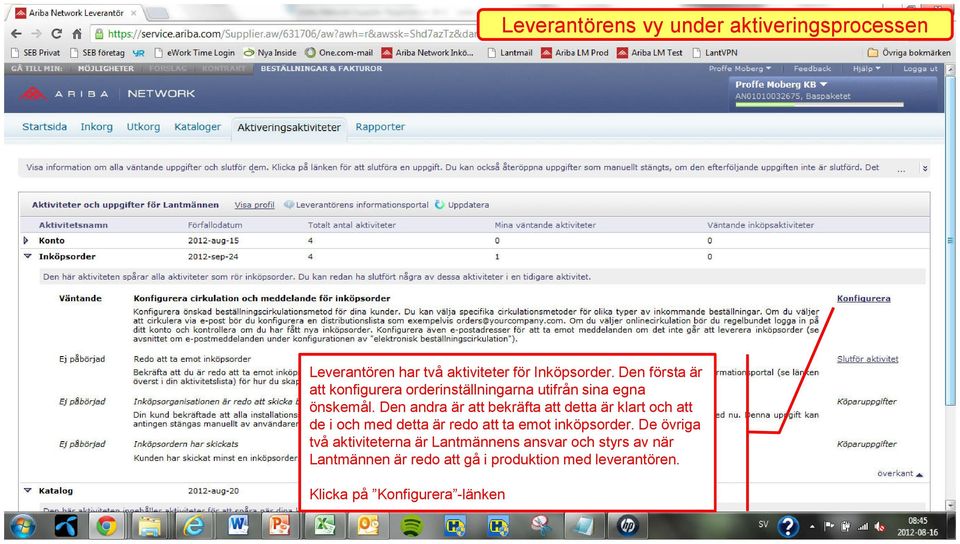The image size is (960, 544).
Task: Expand the Konto activity row
Action: [26, 240]
